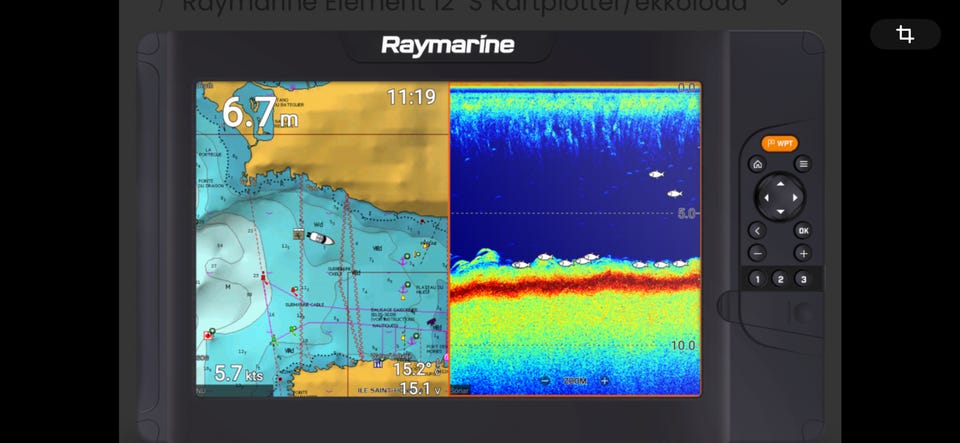This screenshot has height=443, width=960.
Task: Click the Raymarine logo on the bezel
Action: pyautogui.click(x=448, y=45)
